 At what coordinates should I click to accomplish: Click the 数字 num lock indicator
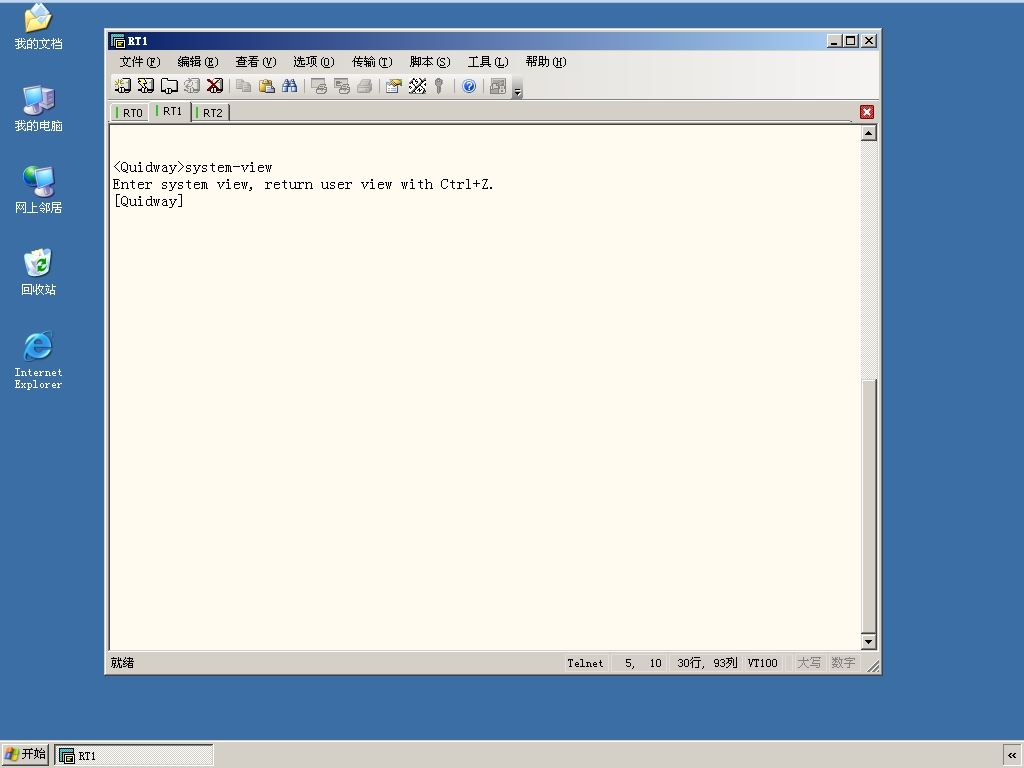pos(843,663)
